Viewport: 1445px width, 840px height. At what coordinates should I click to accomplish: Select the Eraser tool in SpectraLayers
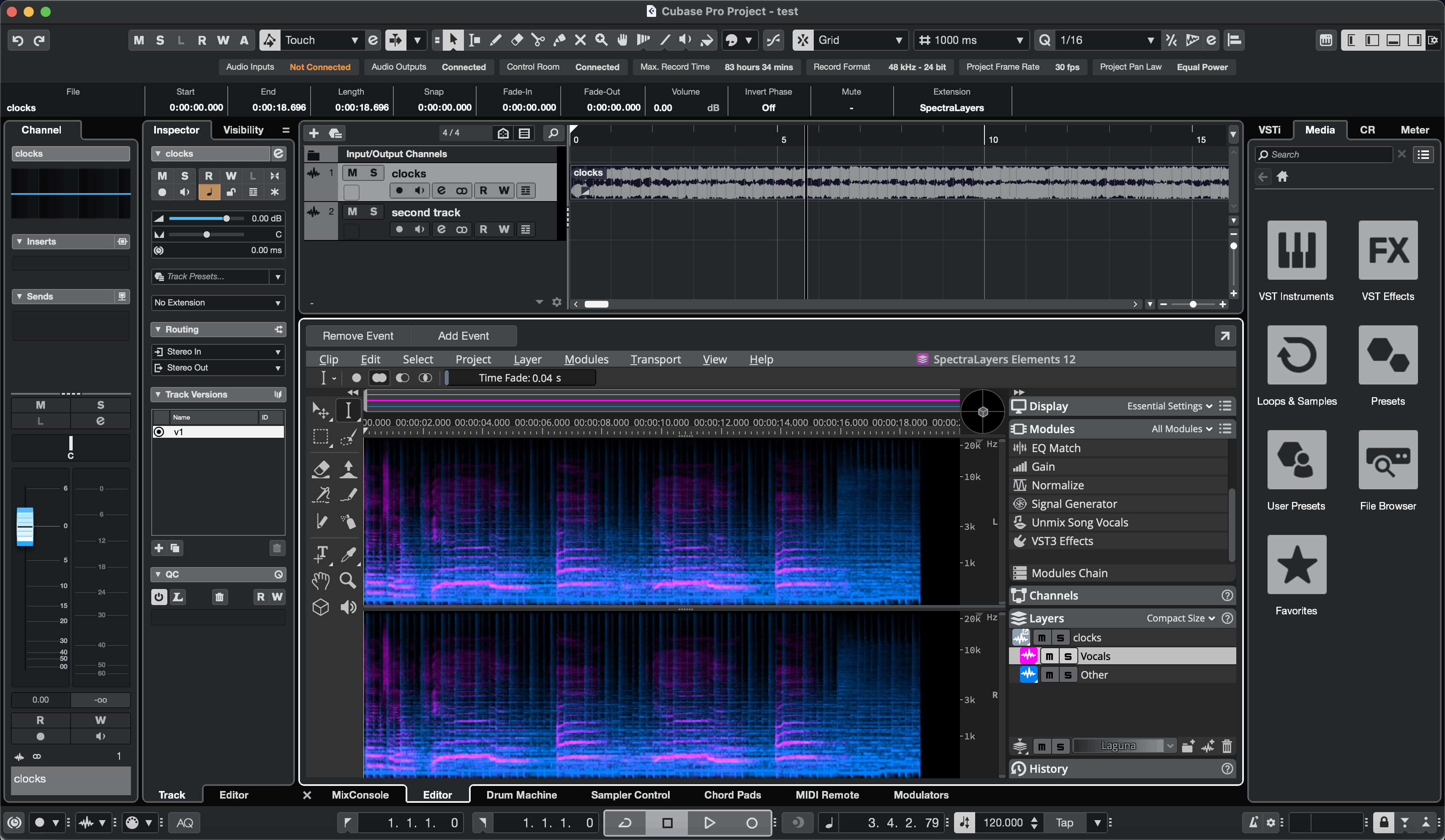pyautogui.click(x=321, y=469)
